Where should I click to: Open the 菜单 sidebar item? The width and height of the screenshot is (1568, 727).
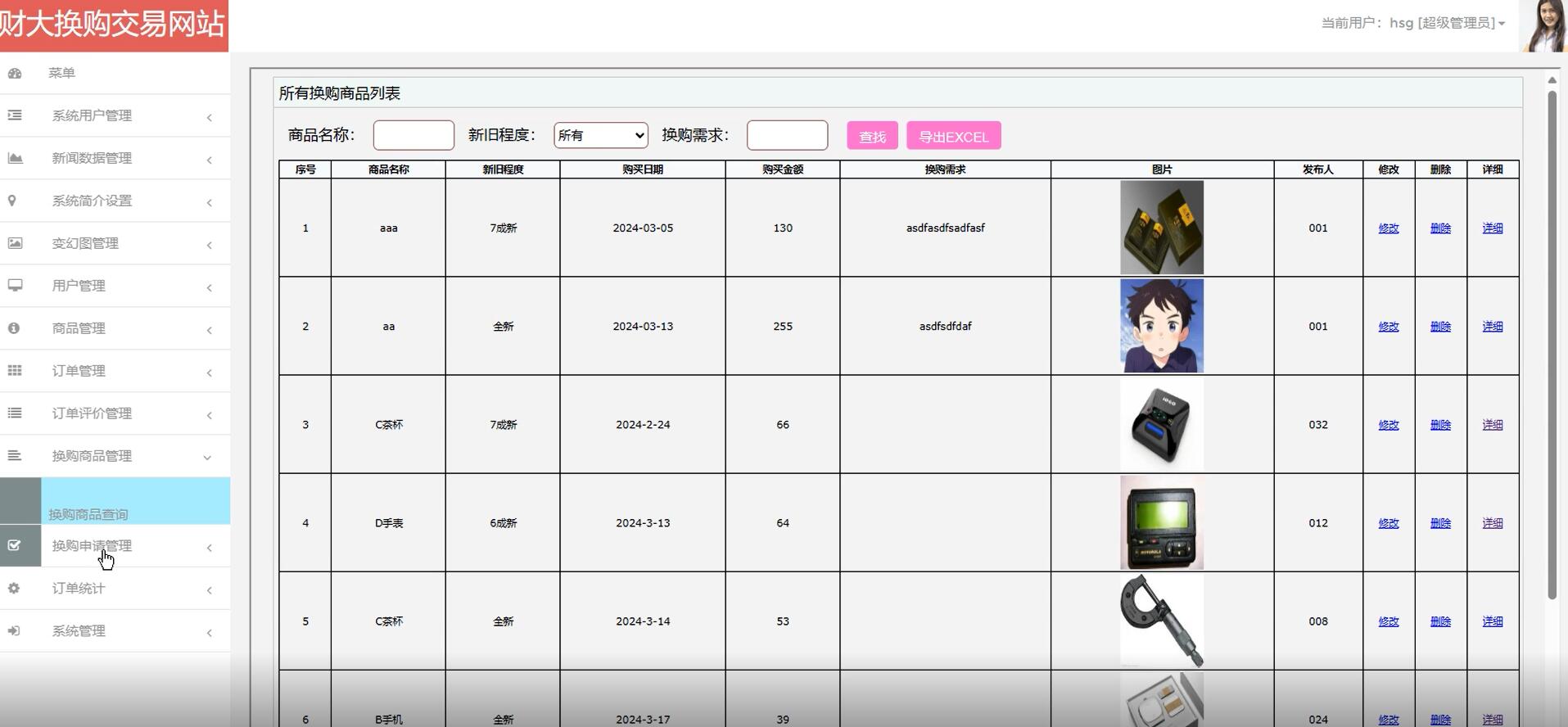(115, 73)
